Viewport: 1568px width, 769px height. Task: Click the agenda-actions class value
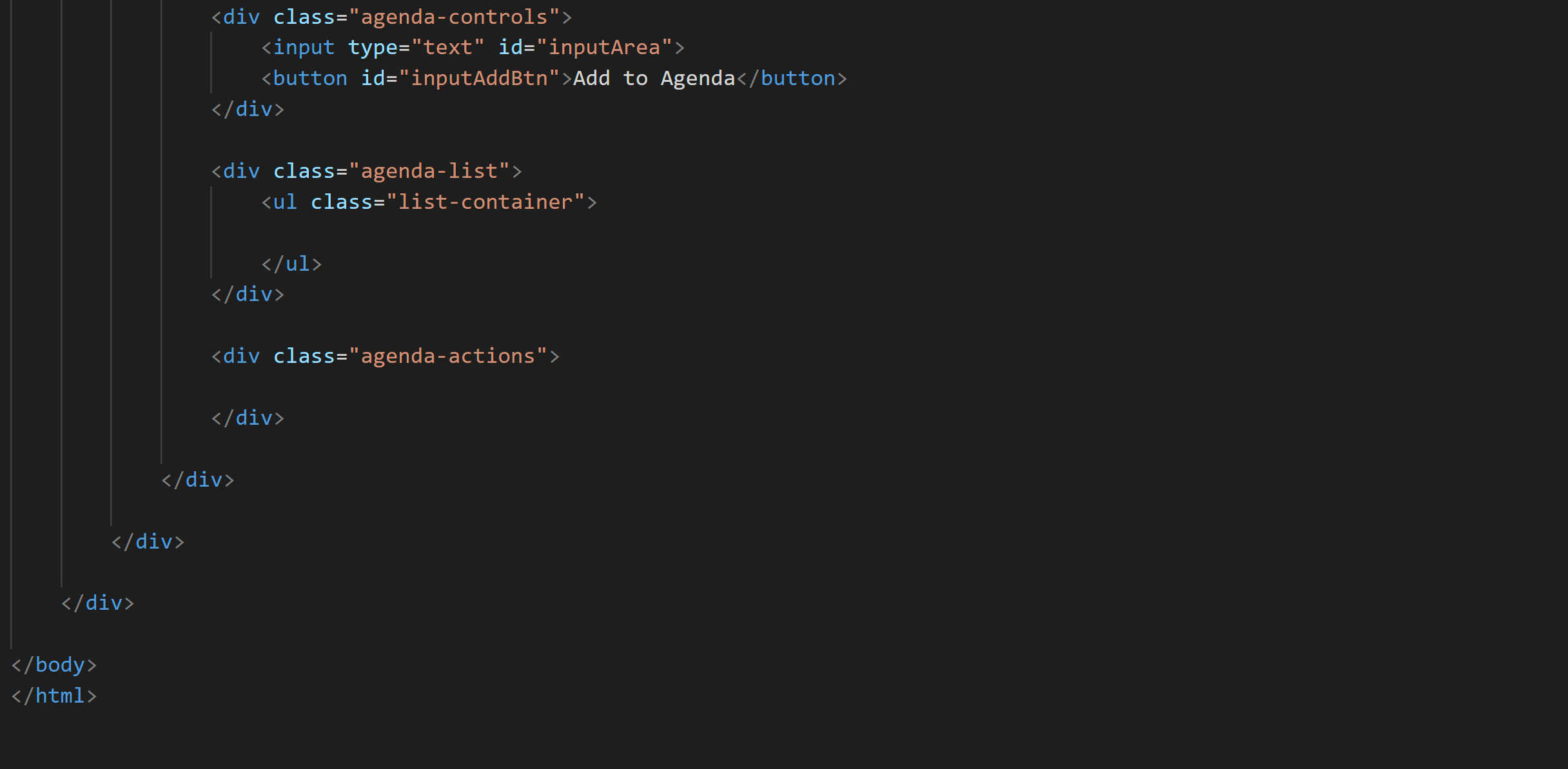tap(447, 356)
